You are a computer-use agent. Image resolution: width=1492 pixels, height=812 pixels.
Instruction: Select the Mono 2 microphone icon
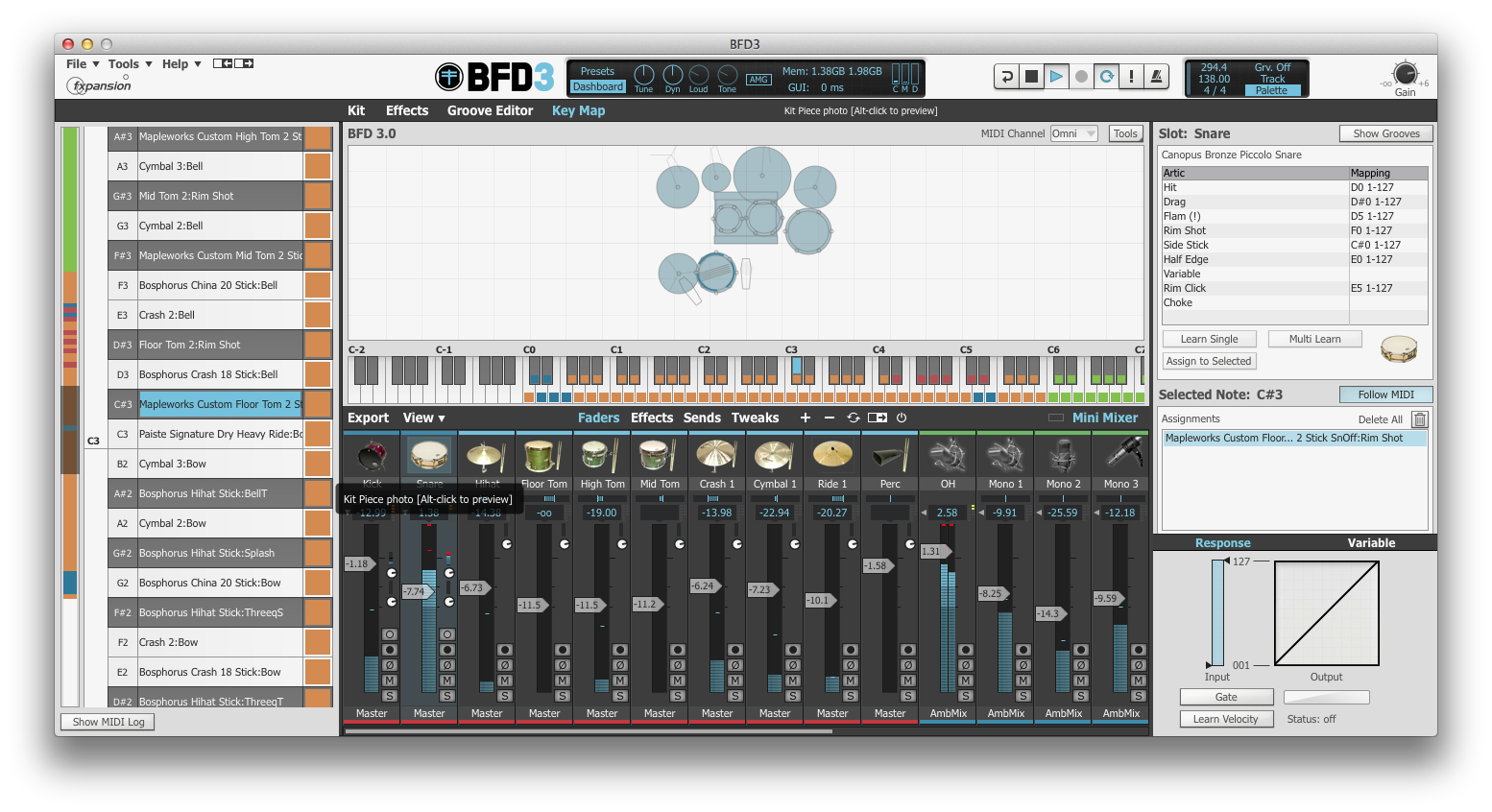pyautogui.click(x=1063, y=455)
